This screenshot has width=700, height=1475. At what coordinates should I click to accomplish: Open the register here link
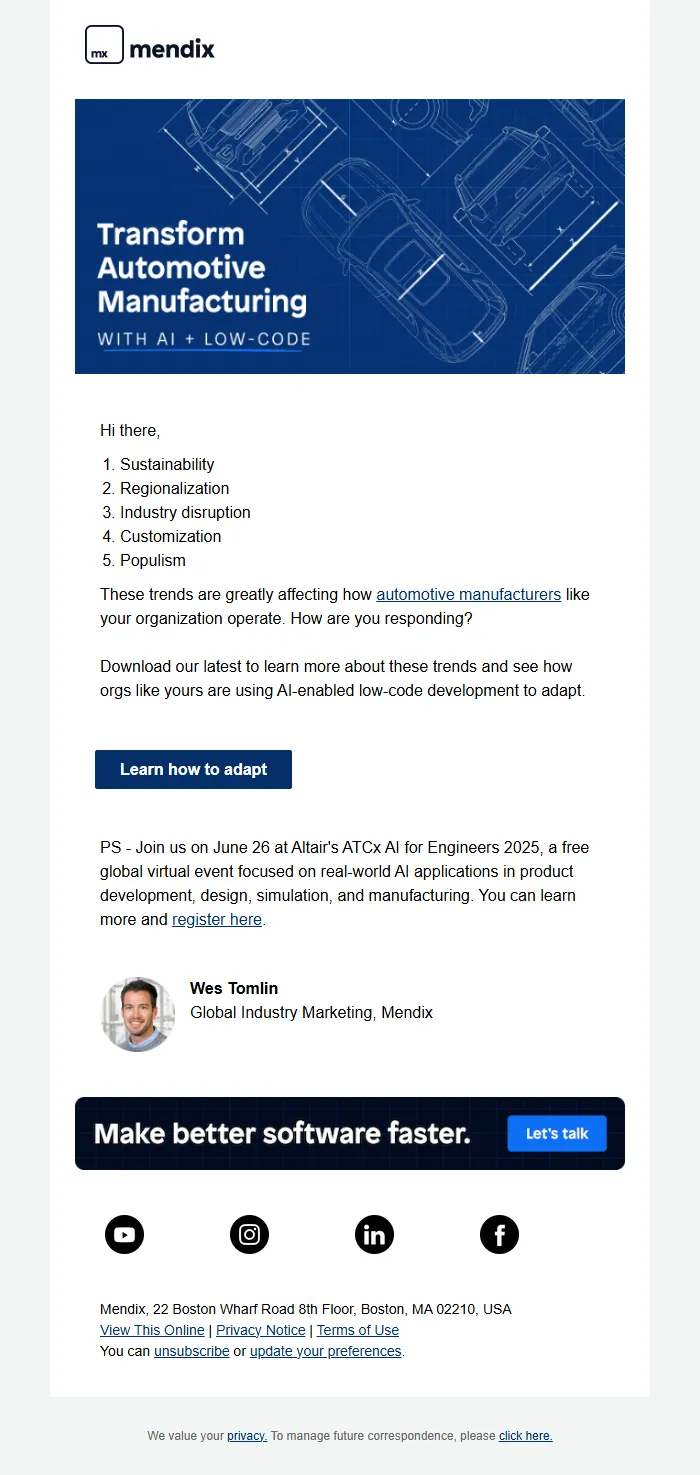[x=217, y=919]
